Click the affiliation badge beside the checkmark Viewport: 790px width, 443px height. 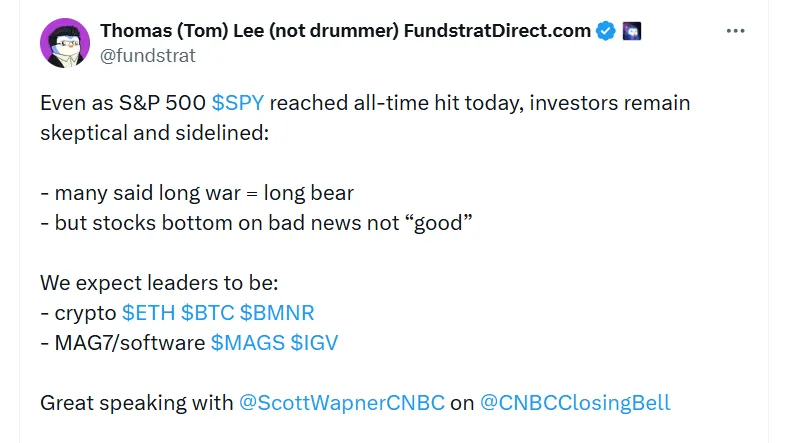point(631,31)
